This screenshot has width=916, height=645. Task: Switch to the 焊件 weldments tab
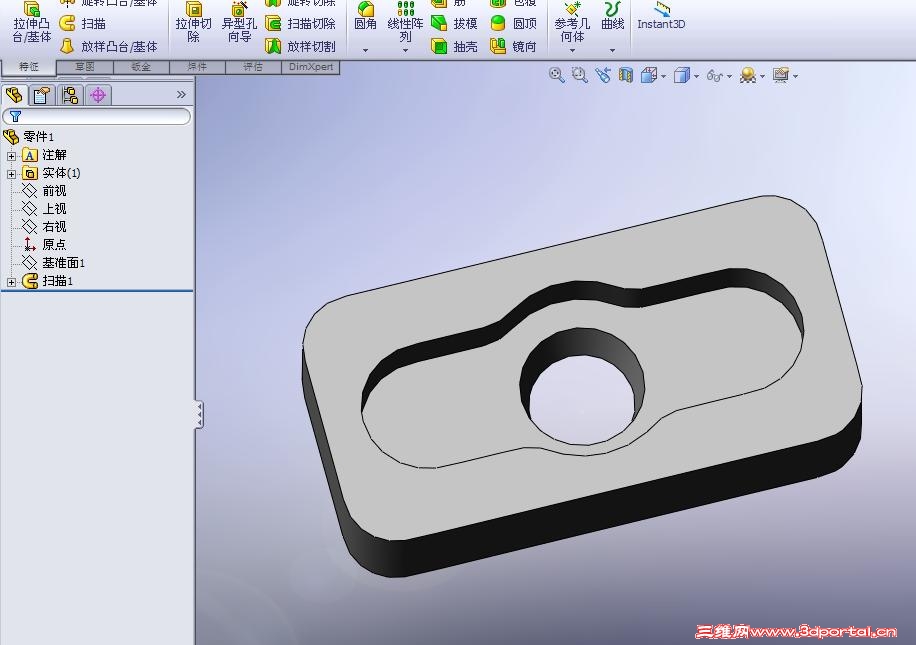pos(197,67)
